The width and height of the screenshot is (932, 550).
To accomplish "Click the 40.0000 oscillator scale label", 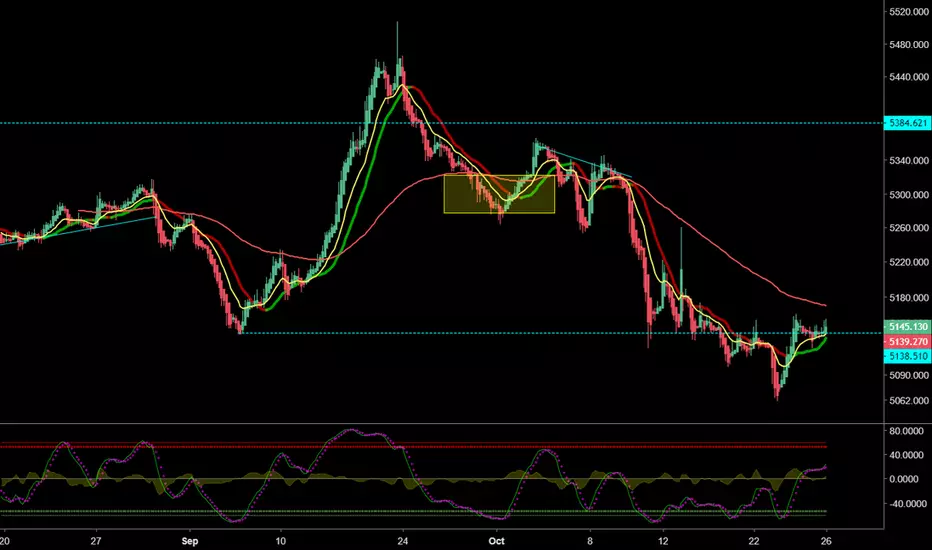I will [x=906, y=455].
